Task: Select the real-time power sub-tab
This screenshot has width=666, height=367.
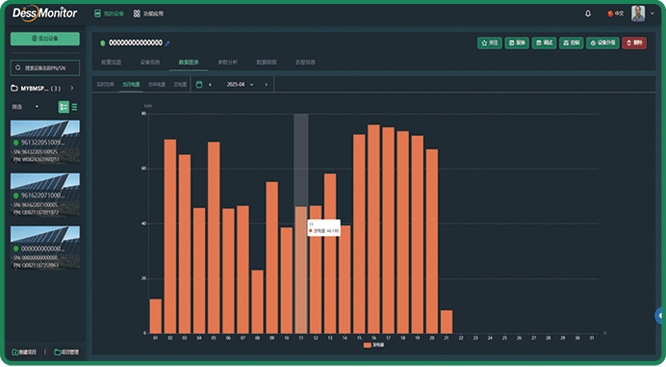Action: click(x=105, y=85)
